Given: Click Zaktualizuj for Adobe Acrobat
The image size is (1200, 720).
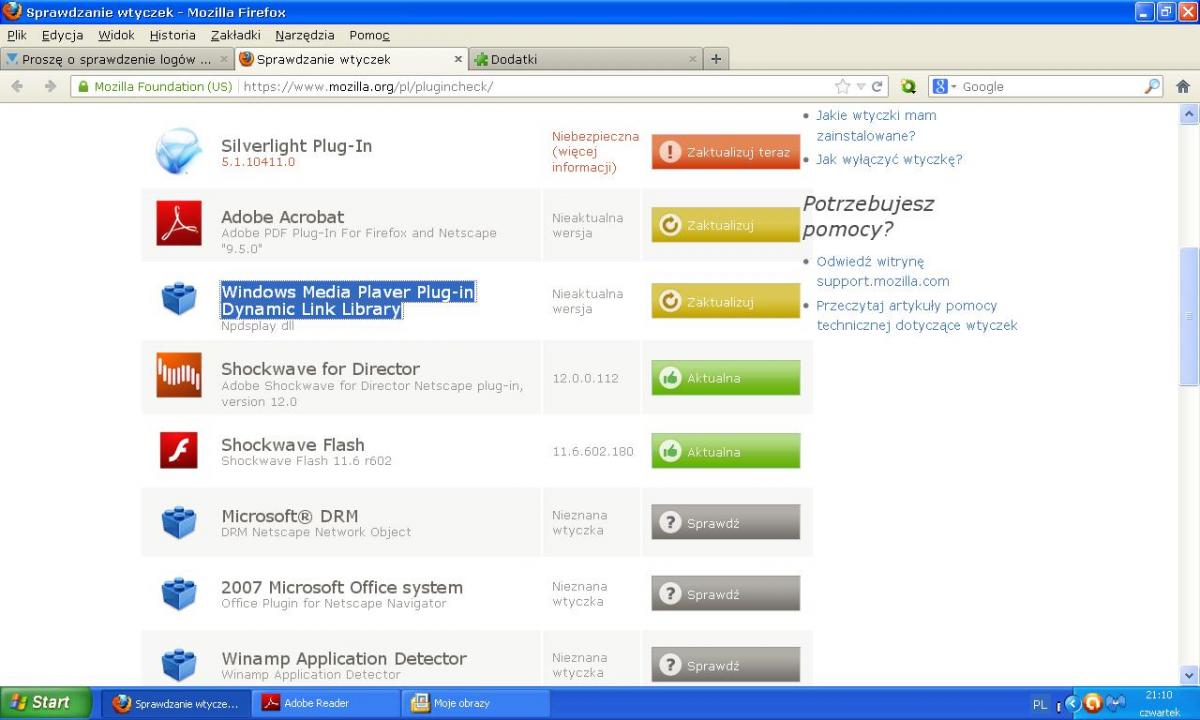Looking at the screenshot, I should [x=726, y=225].
